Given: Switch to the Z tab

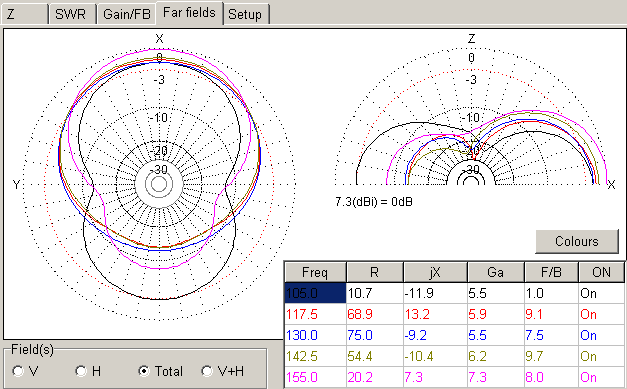Looking at the screenshot, I should (x=24, y=14).
